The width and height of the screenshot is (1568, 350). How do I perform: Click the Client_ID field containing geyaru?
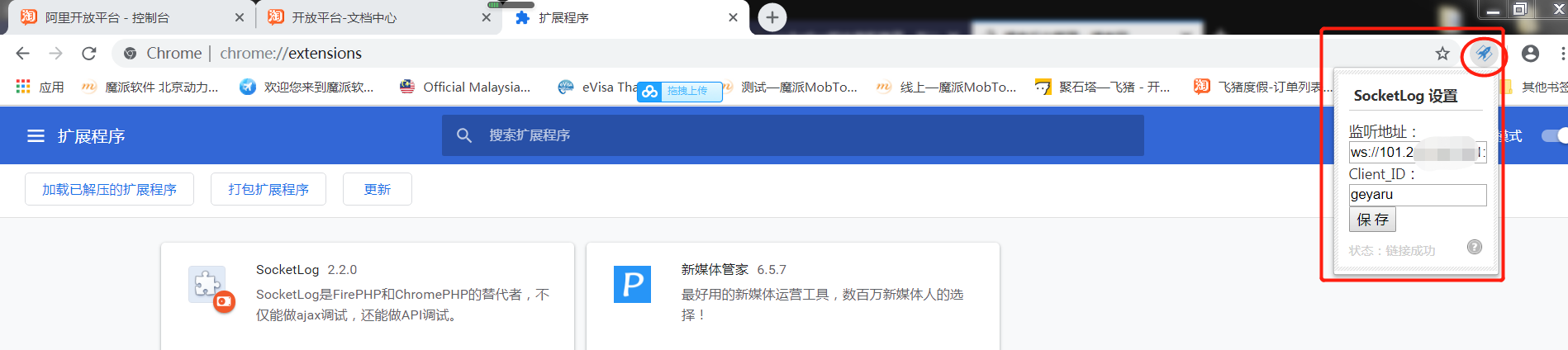(1418, 195)
